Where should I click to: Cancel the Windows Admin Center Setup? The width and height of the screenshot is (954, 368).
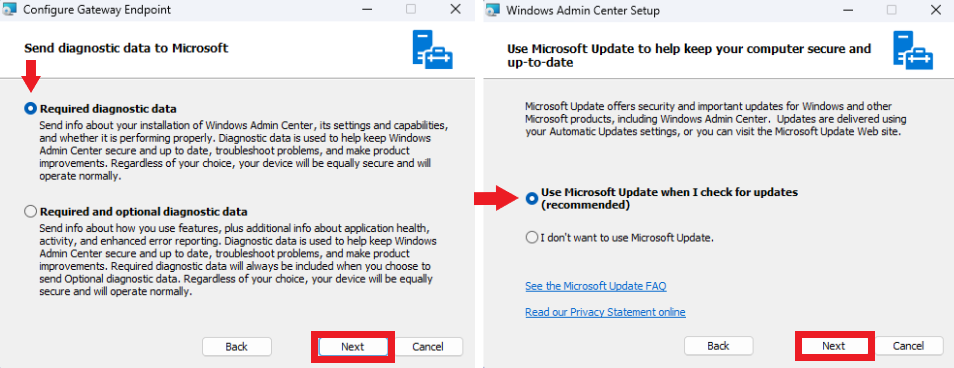(x=909, y=346)
